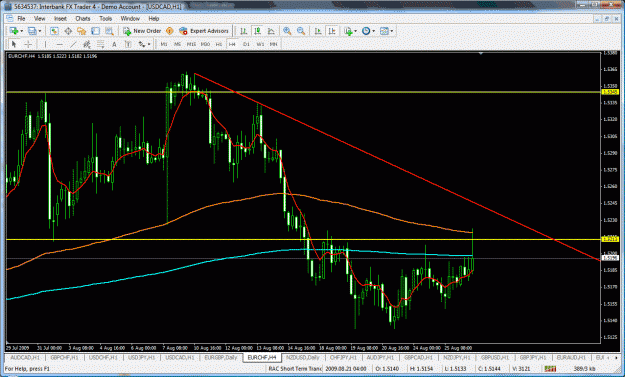The width and height of the screenshot is (625, 377).
Task: Click the 2009.08.21 04:00 status field
Action: 346,369
